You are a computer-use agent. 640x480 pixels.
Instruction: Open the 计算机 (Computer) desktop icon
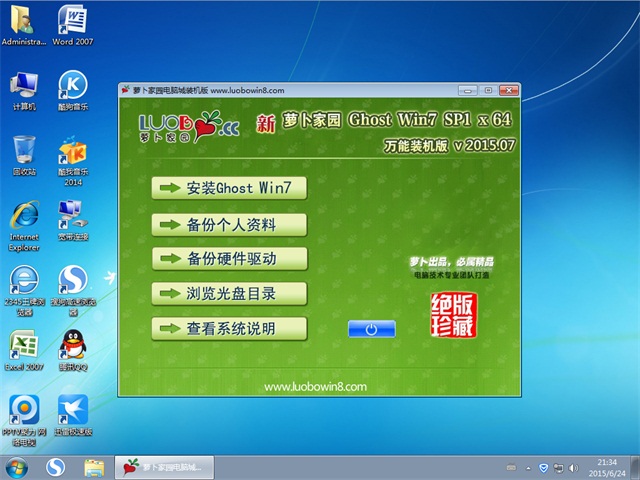(x=24, y=91)
